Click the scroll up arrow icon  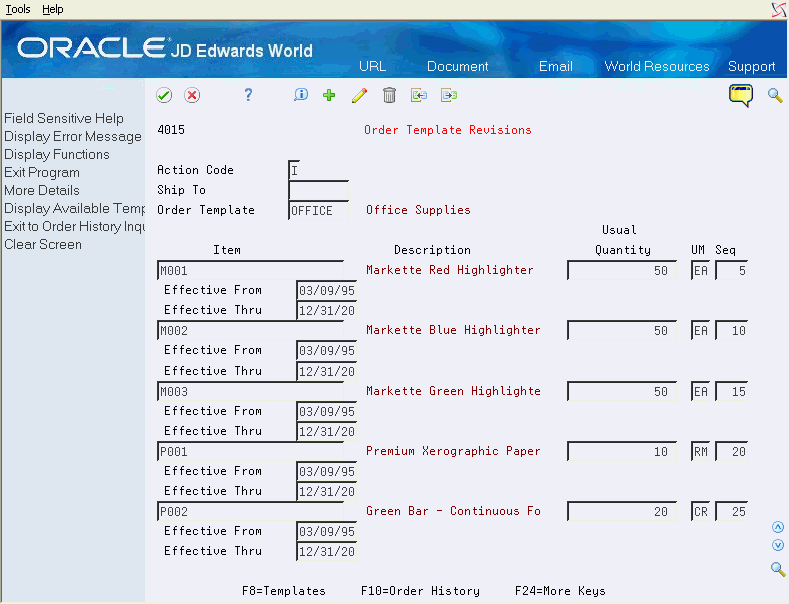[778, 527]
